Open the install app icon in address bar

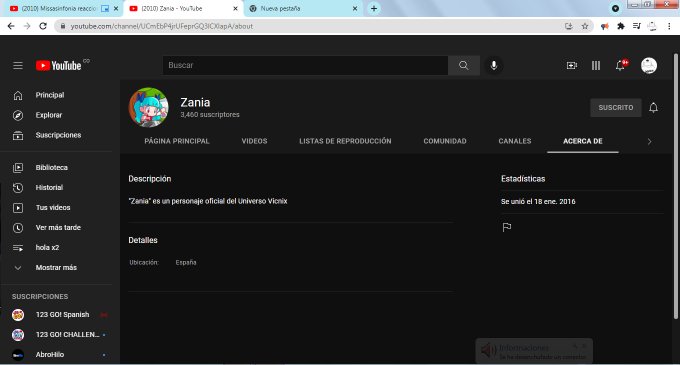(x=569, y=26)
